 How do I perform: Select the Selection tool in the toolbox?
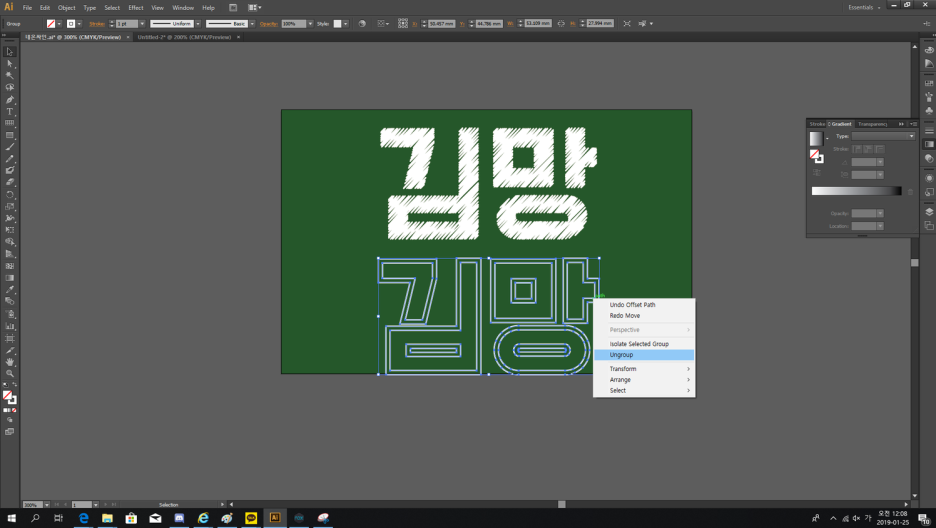click(x=10, y=52)
